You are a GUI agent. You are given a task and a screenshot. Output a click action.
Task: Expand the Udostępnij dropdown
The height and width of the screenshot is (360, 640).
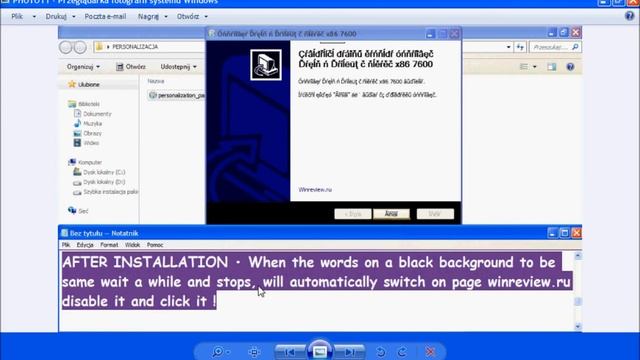click(178, 67)
